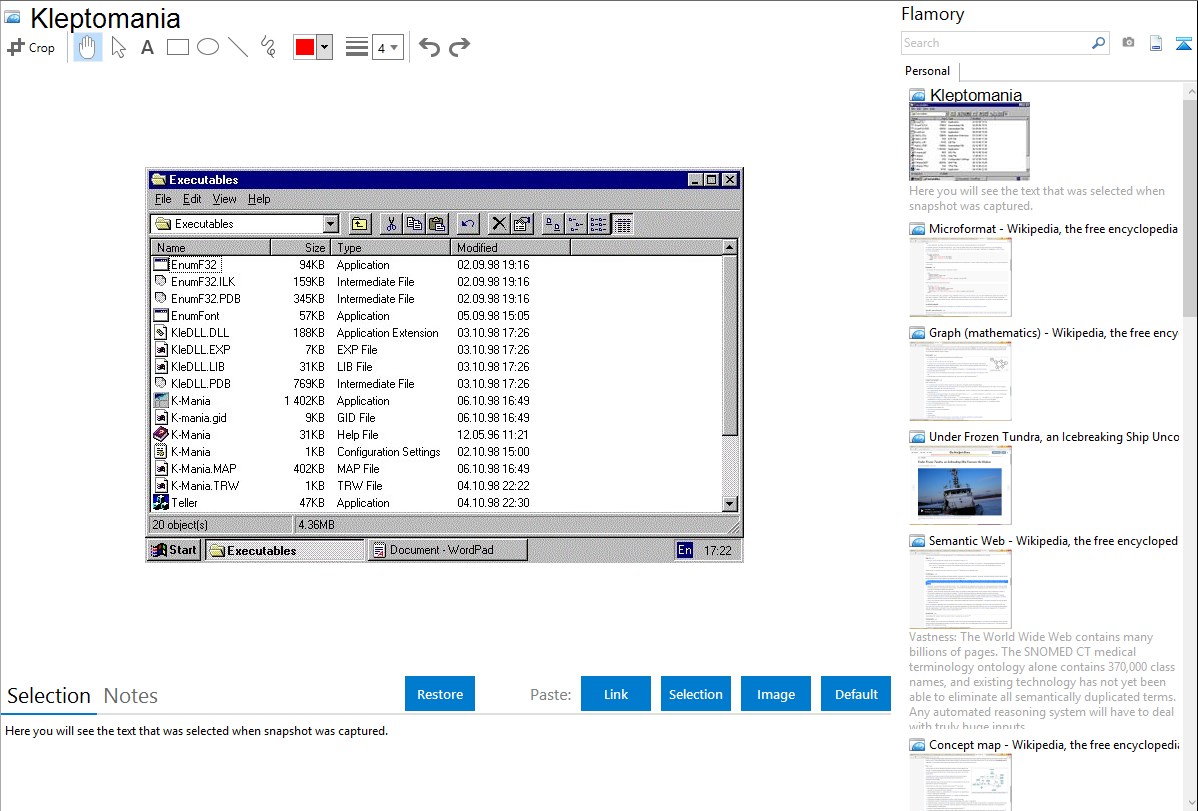
Task: Sort by the Size column header
Action: click(300, 248)
